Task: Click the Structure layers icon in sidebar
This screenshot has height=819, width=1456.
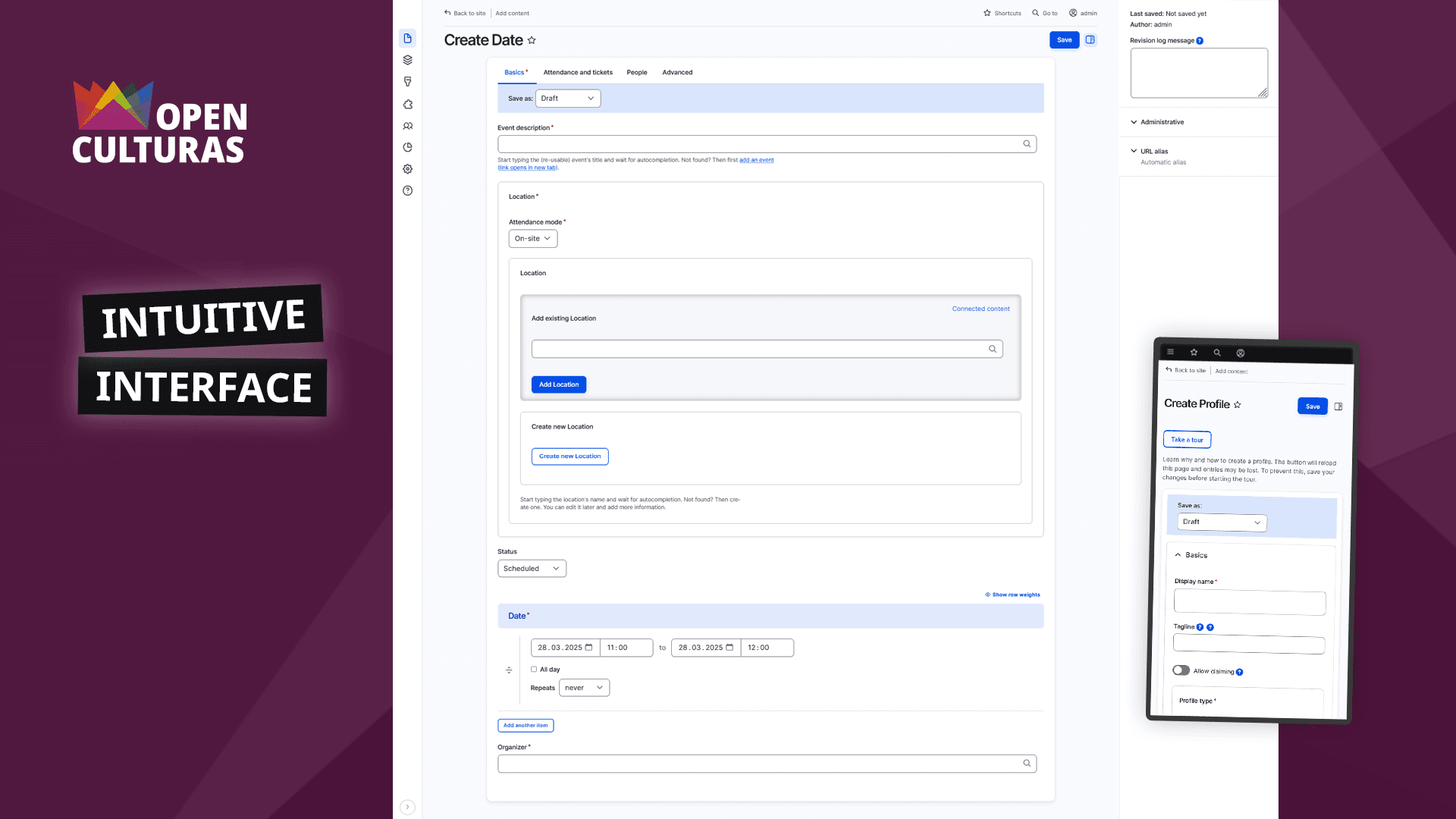Action: click(x=407, y=60)
